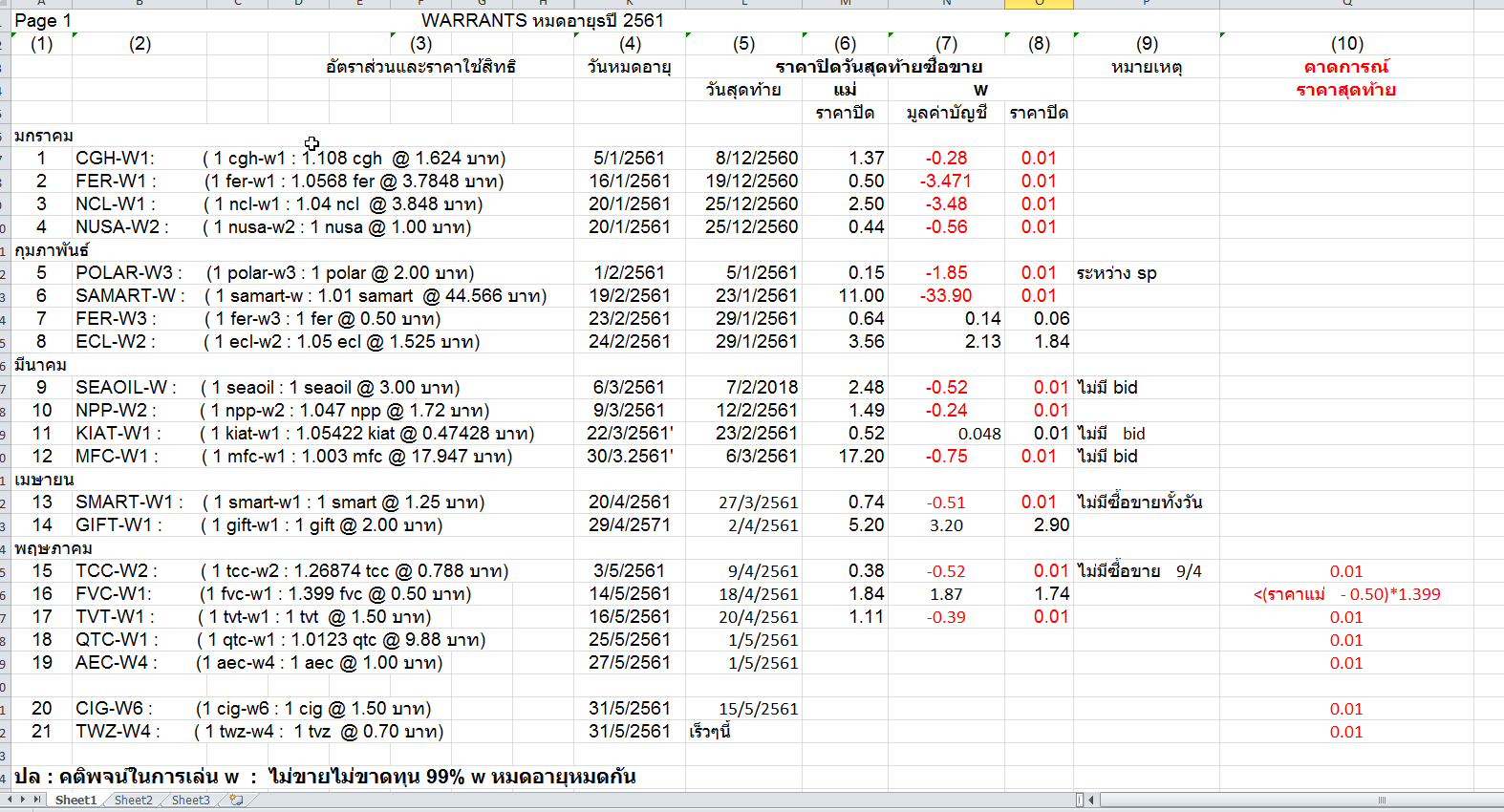Click the 'CIG-W6 :' warrant name

(x=114, y=708)
